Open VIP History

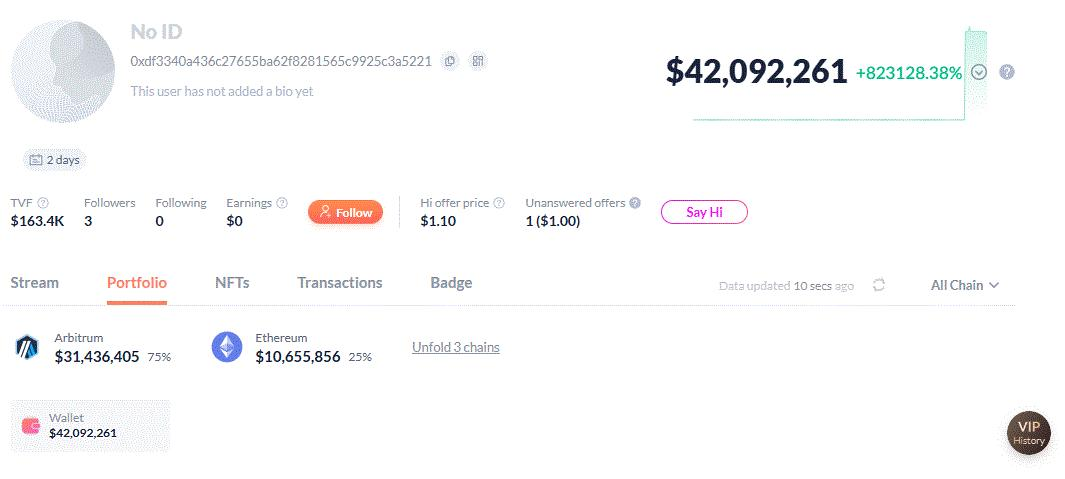1028,433
